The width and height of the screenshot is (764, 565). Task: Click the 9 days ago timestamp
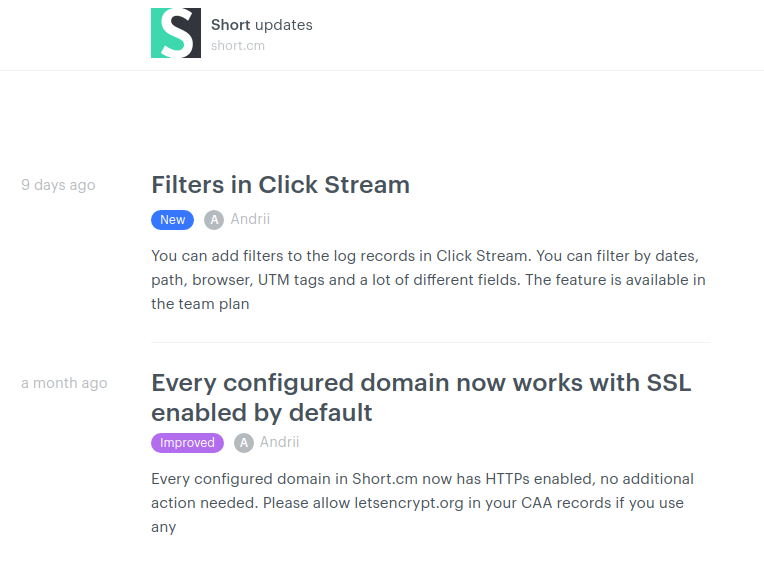click(x=58, y=185)
